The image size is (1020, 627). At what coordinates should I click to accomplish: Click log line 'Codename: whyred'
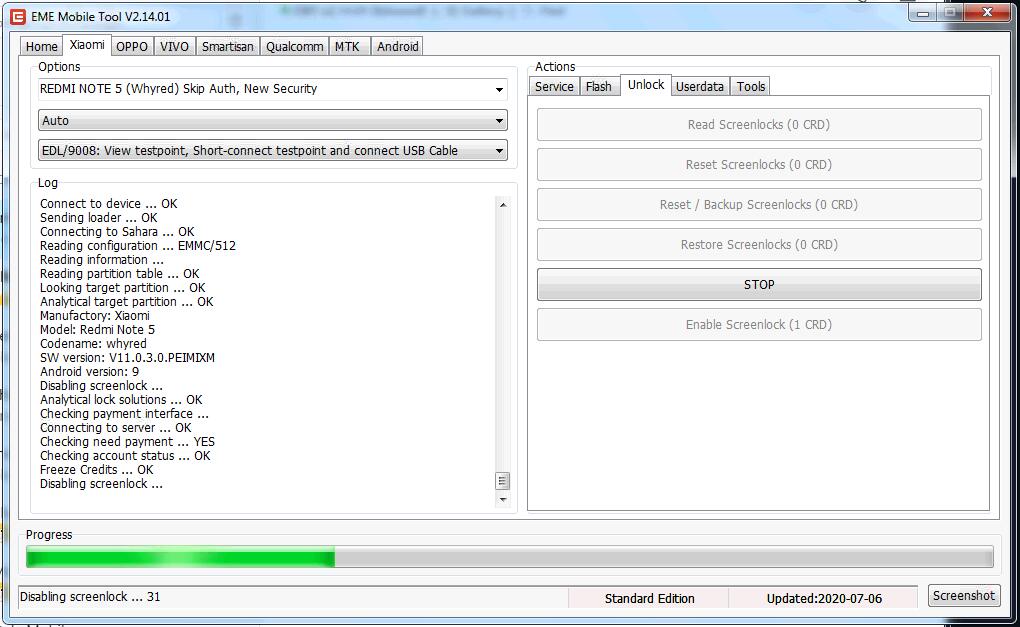click(93, 343)
